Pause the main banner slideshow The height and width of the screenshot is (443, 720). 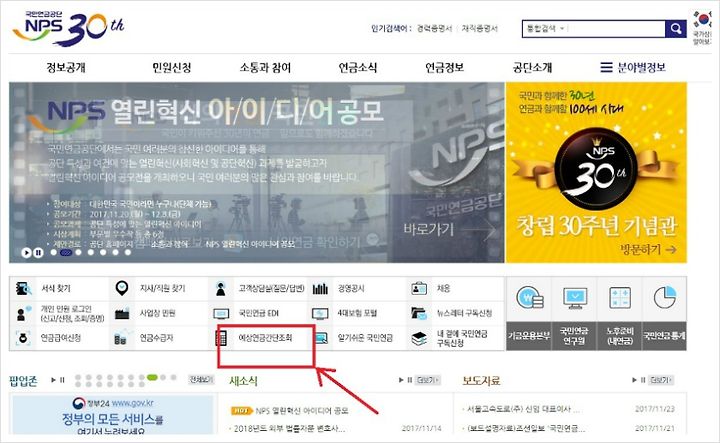(38, 252)
